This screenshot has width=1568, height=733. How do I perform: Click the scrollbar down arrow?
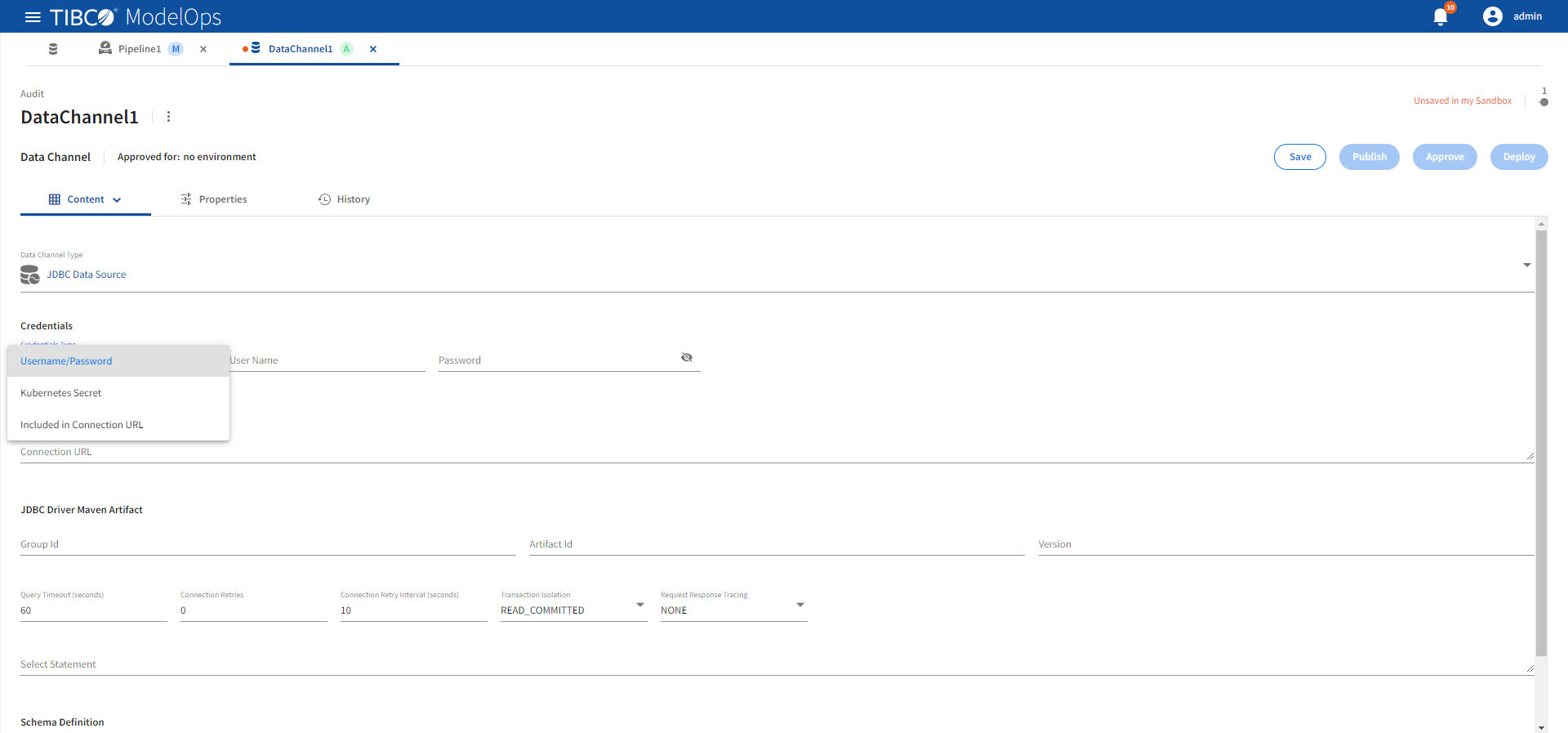[x=1542, y=727]
